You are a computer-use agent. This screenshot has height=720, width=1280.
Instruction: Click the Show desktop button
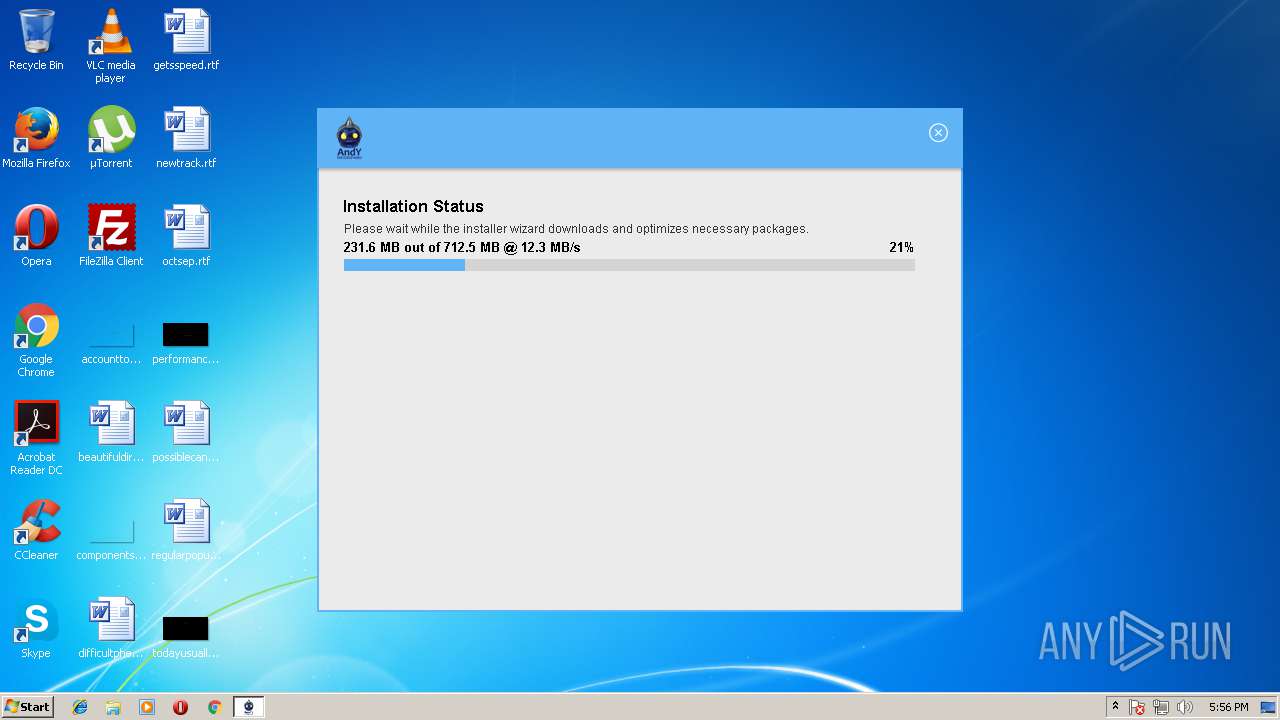pos(1269,707)
